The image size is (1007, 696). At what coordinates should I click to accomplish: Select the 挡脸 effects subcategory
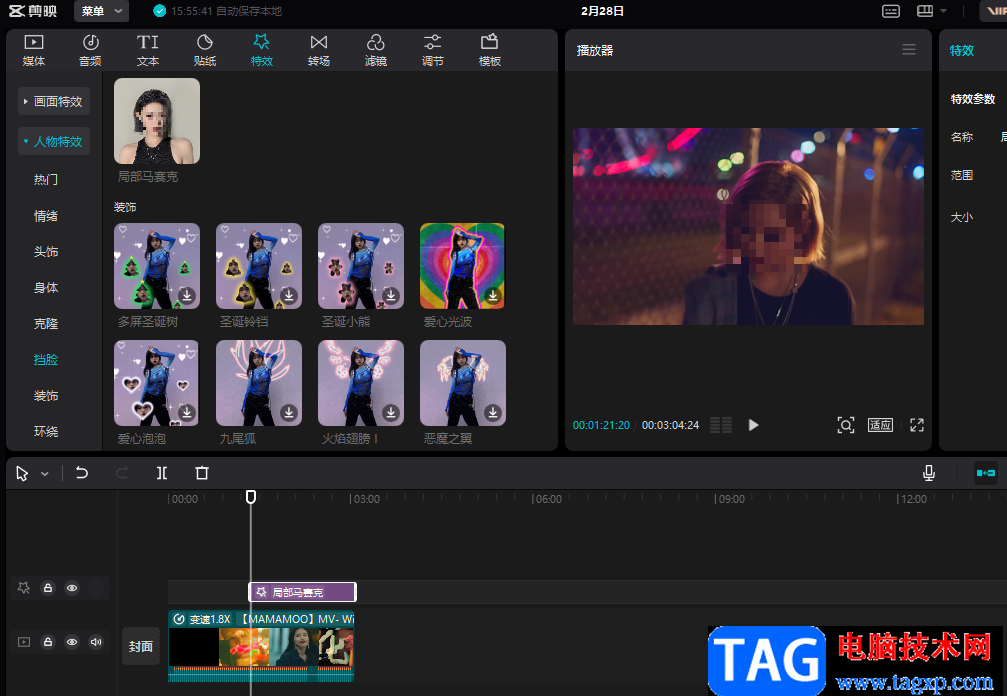46,360
